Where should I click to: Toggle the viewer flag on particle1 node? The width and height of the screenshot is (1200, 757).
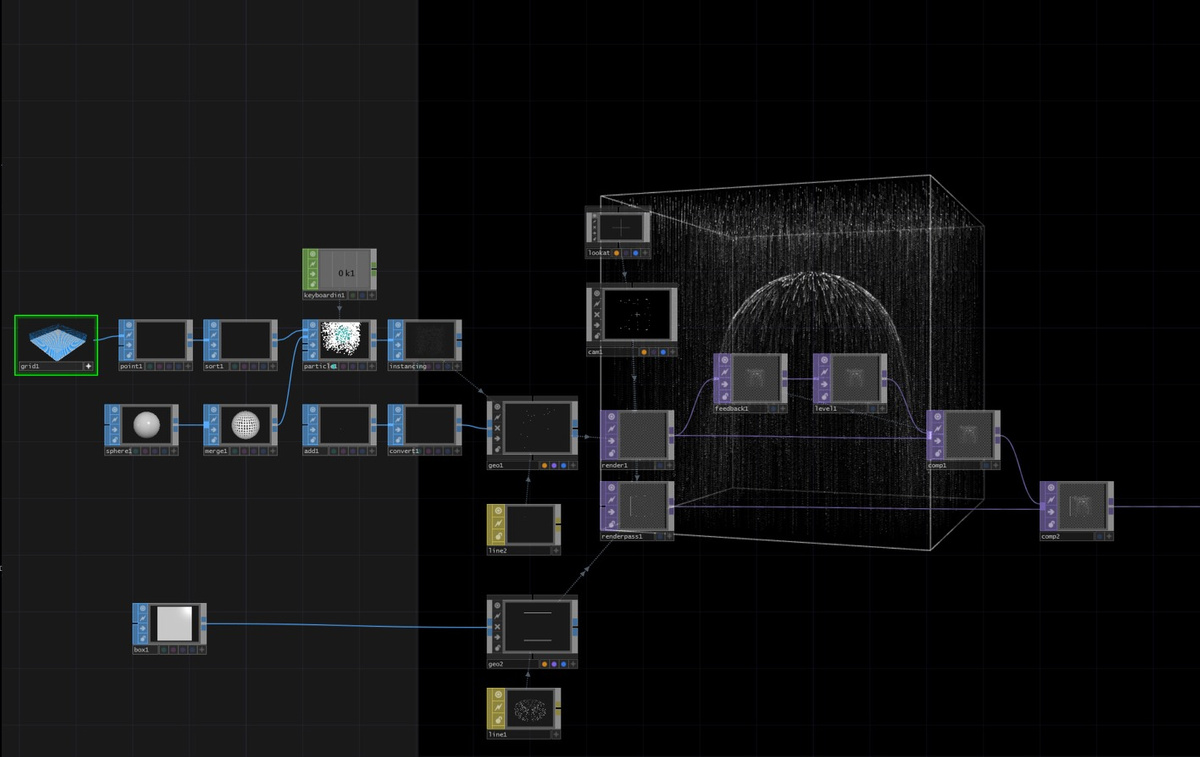tap(312, 324)
